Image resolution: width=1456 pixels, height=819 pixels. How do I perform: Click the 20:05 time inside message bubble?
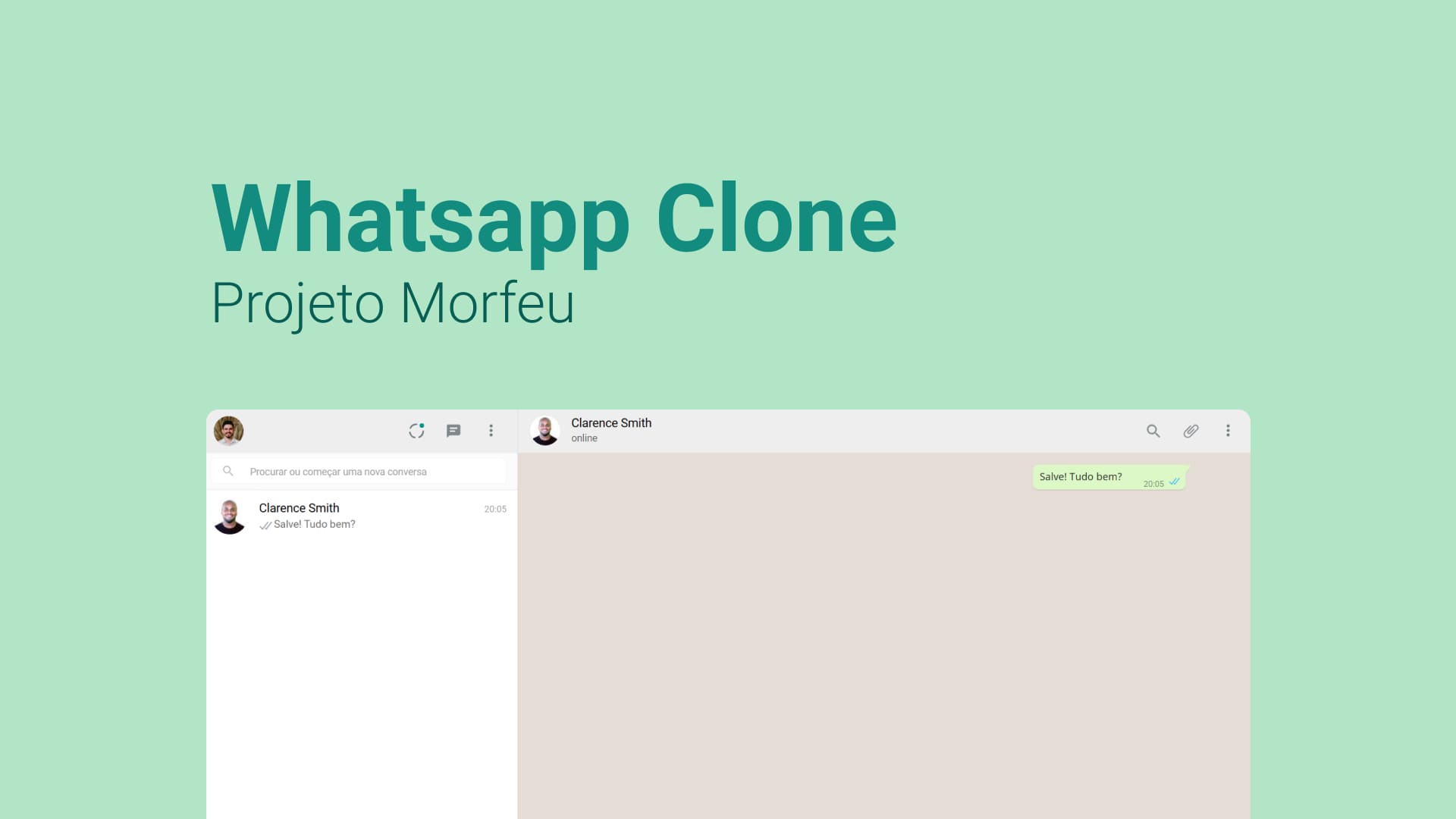pos(1153,484)
